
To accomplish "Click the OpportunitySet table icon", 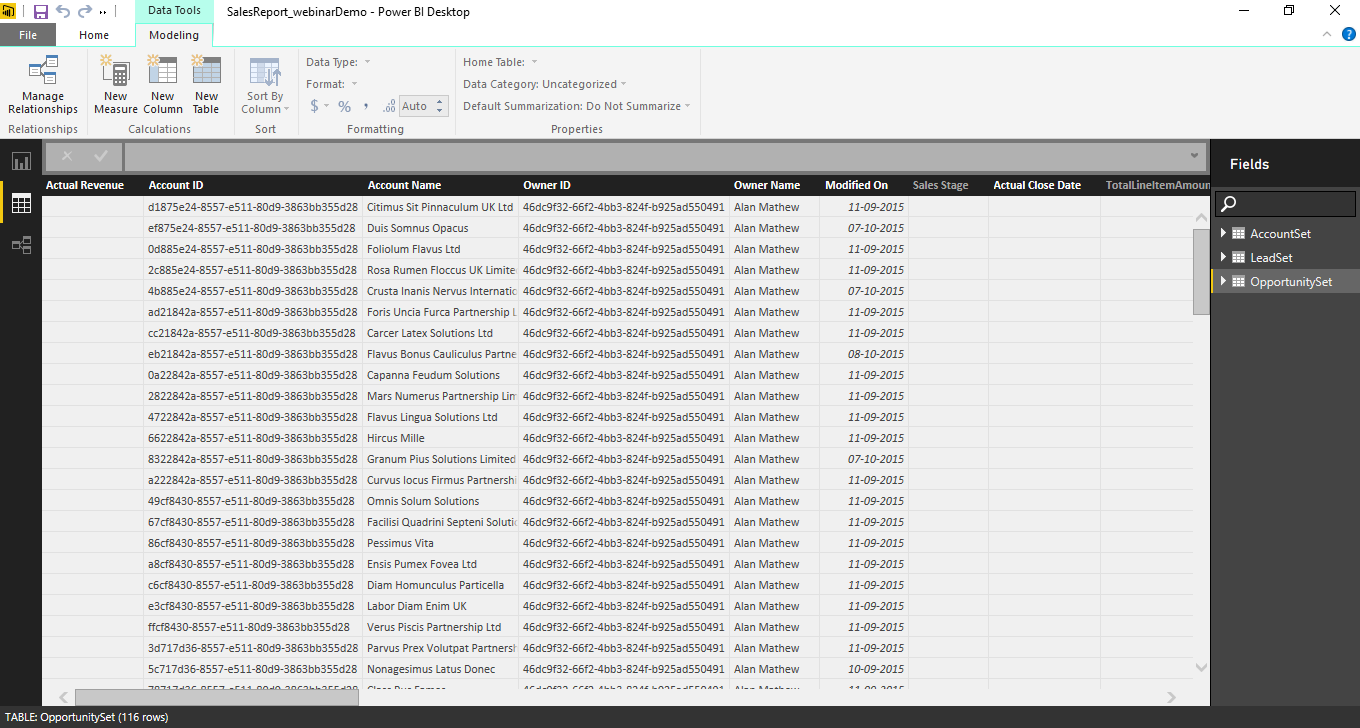I will coord(1238,281).
